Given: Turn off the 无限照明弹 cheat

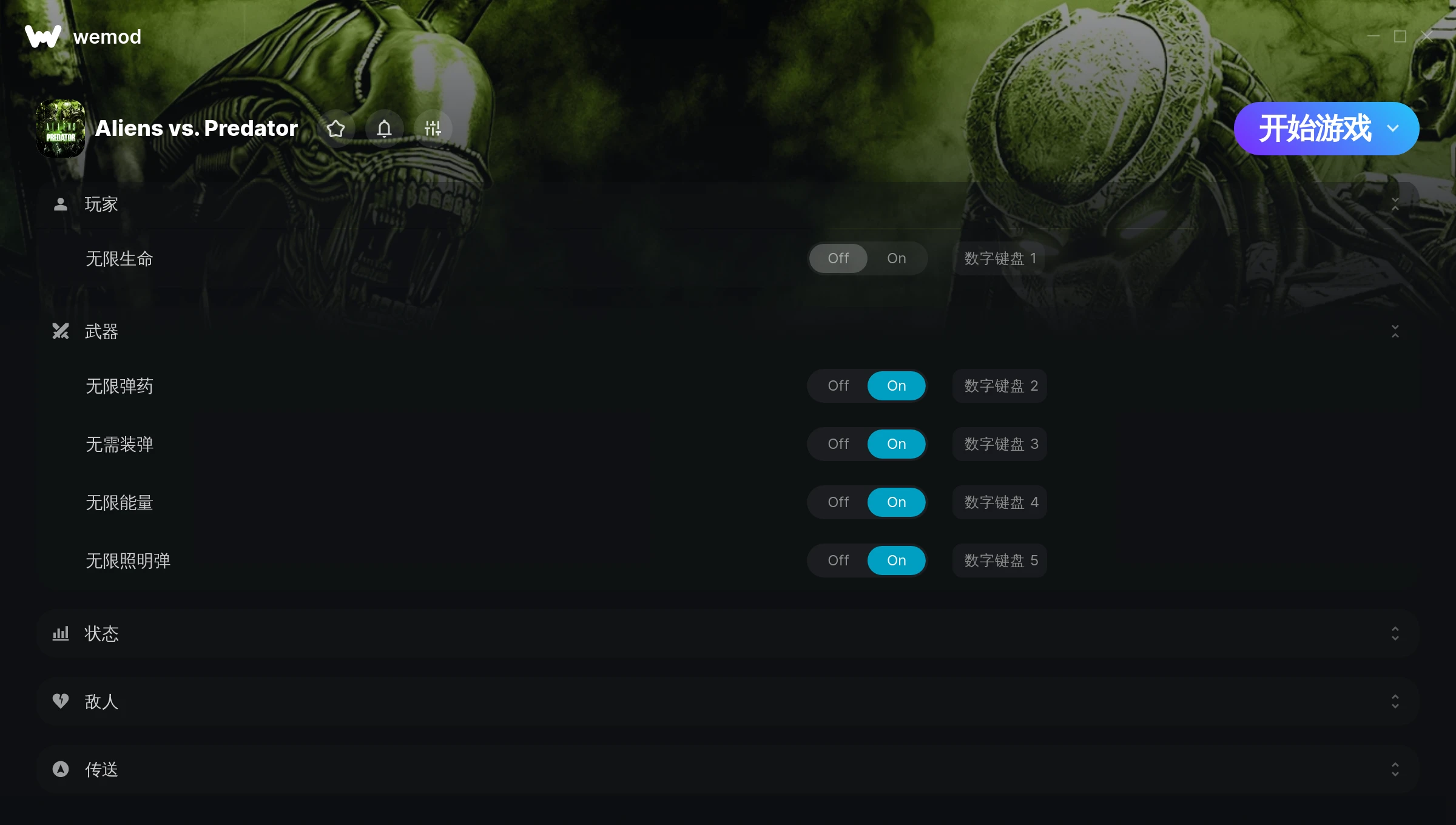Looking at the screenshot, I should tap(838, 561).
